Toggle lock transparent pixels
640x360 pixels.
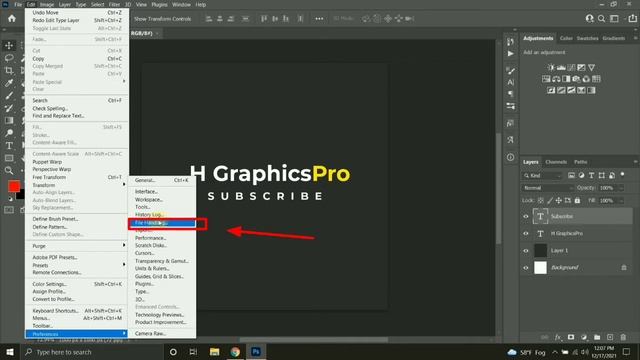(x=540, y=200)
